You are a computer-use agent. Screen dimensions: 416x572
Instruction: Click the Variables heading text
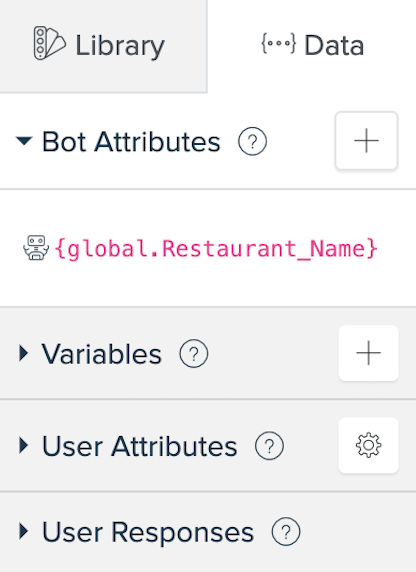point(101,354)
